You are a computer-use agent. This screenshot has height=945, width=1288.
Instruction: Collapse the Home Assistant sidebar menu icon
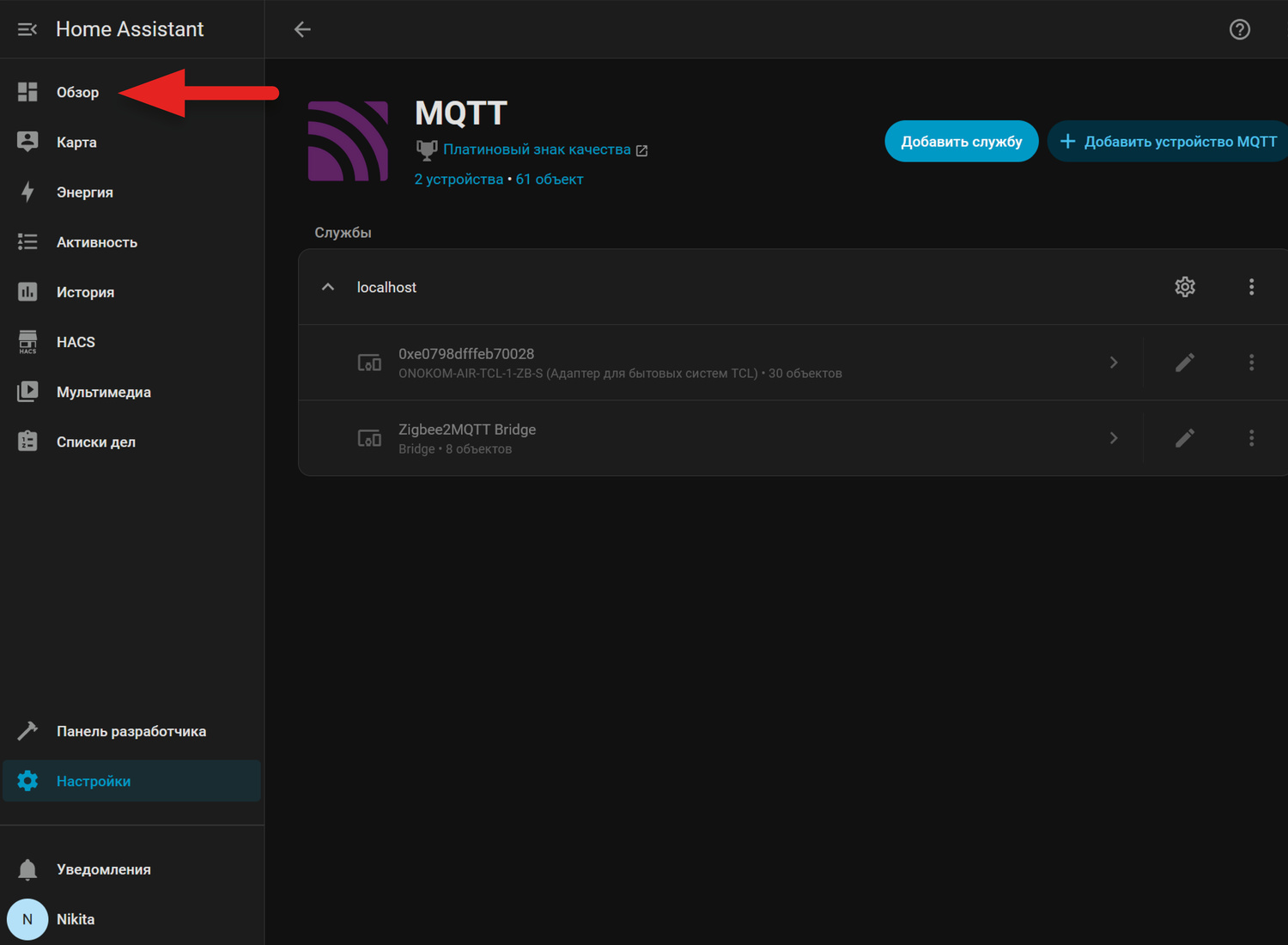tap(27, 29)
